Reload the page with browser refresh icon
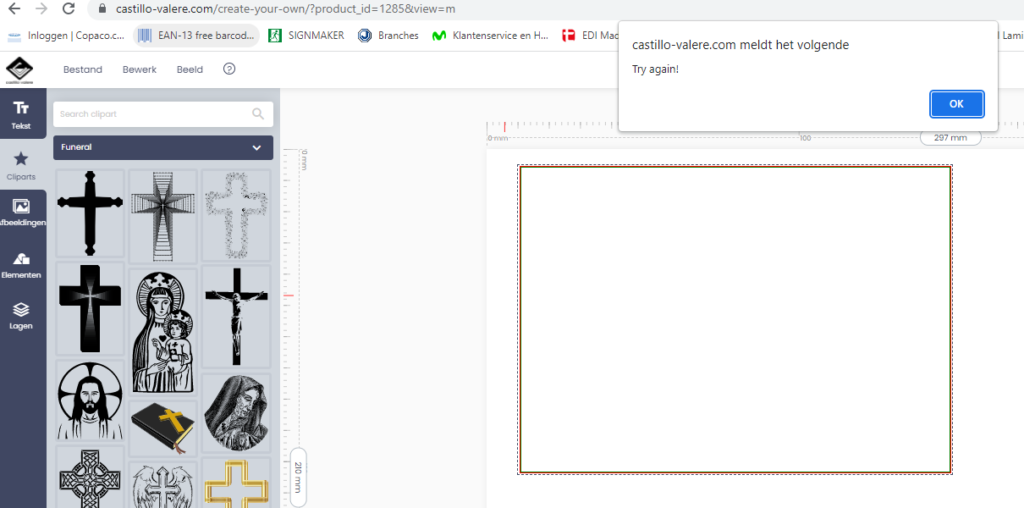 click(68, 8)
